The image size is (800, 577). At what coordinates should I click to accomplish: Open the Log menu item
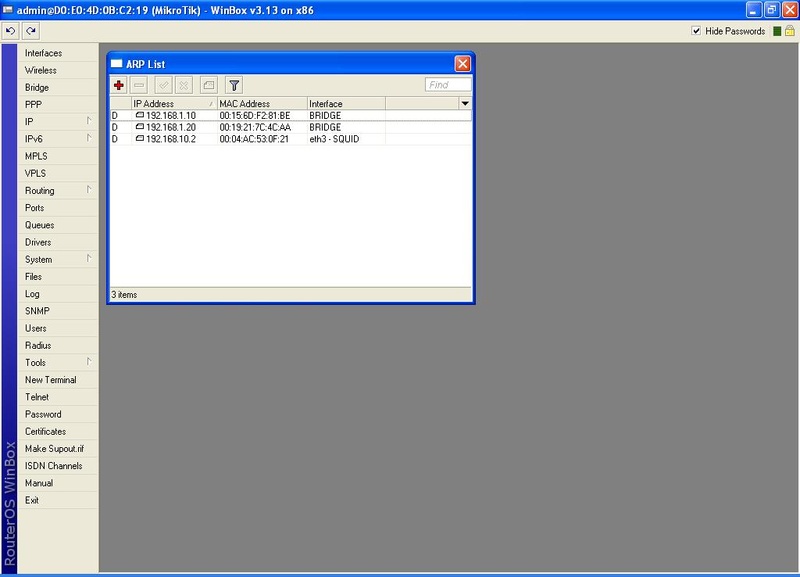tap(58, 294)
